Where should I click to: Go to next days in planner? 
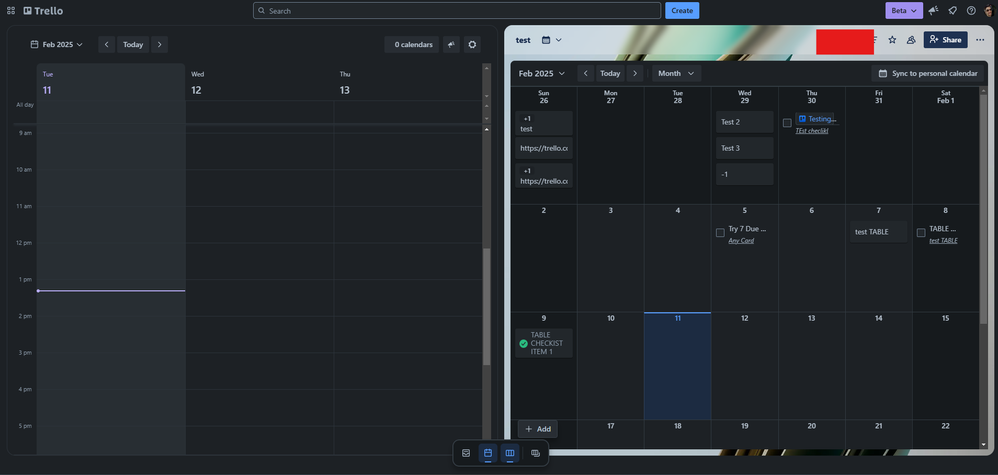pos(159,45)
